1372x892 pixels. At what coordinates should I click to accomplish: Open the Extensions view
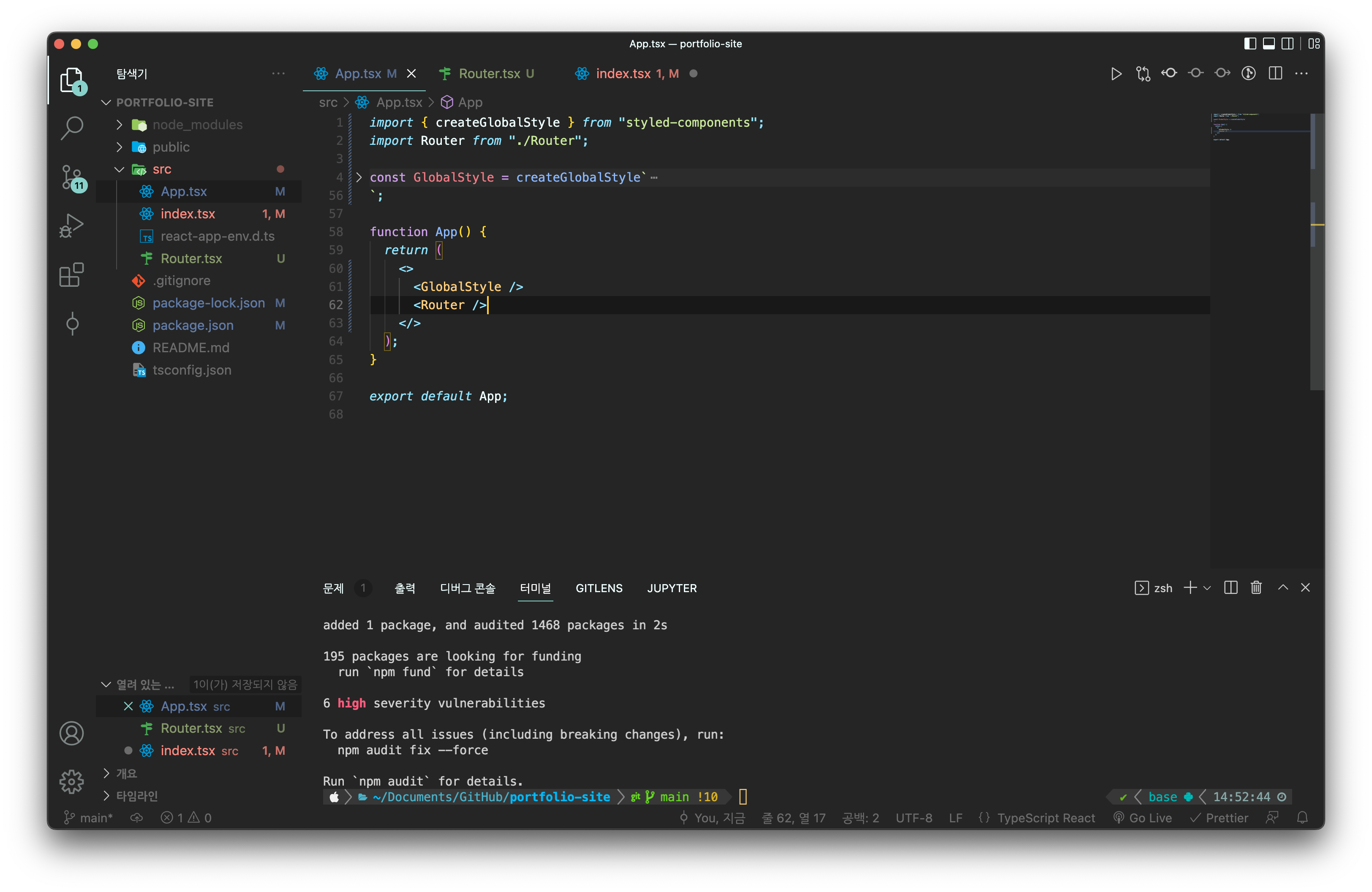click(71, 275)
